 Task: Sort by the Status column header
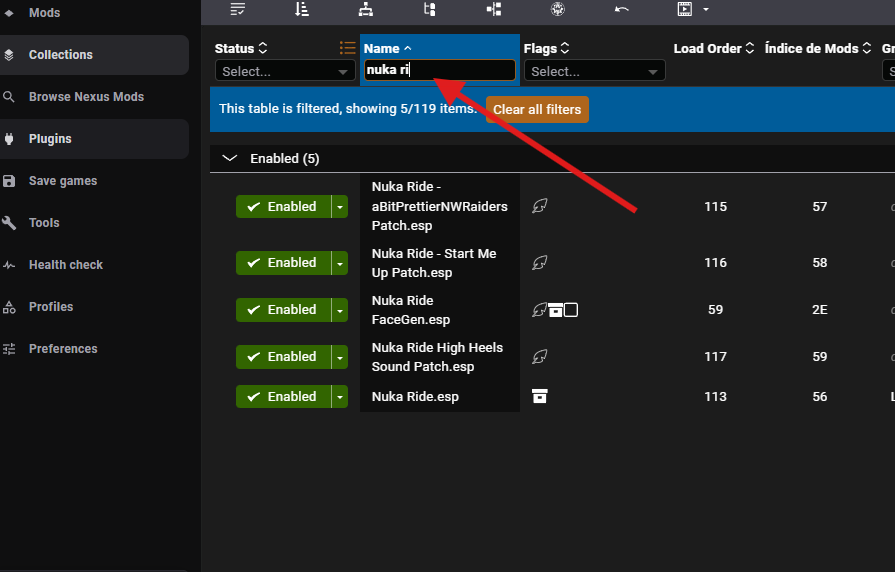point(241,49)
